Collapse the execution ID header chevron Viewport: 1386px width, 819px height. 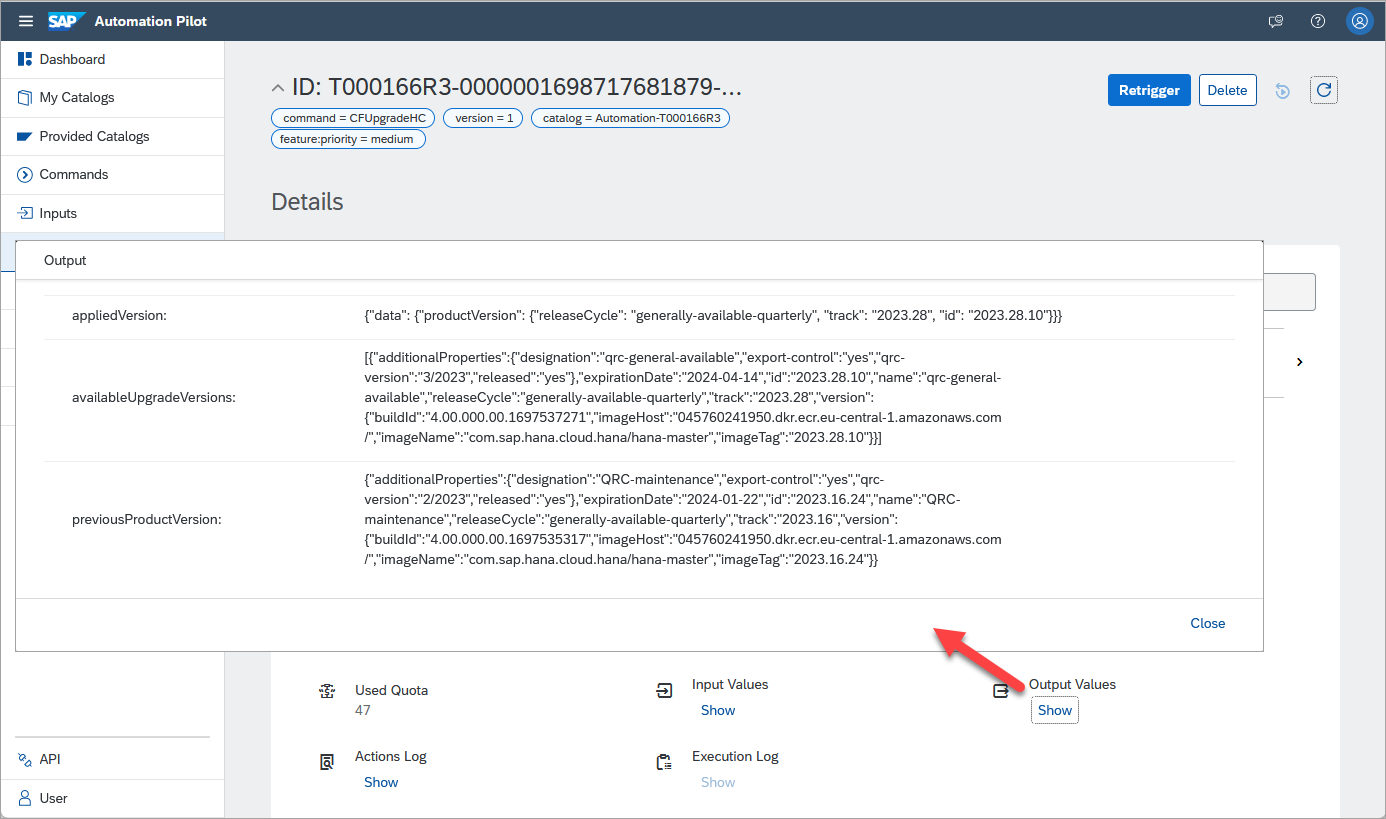278,88
